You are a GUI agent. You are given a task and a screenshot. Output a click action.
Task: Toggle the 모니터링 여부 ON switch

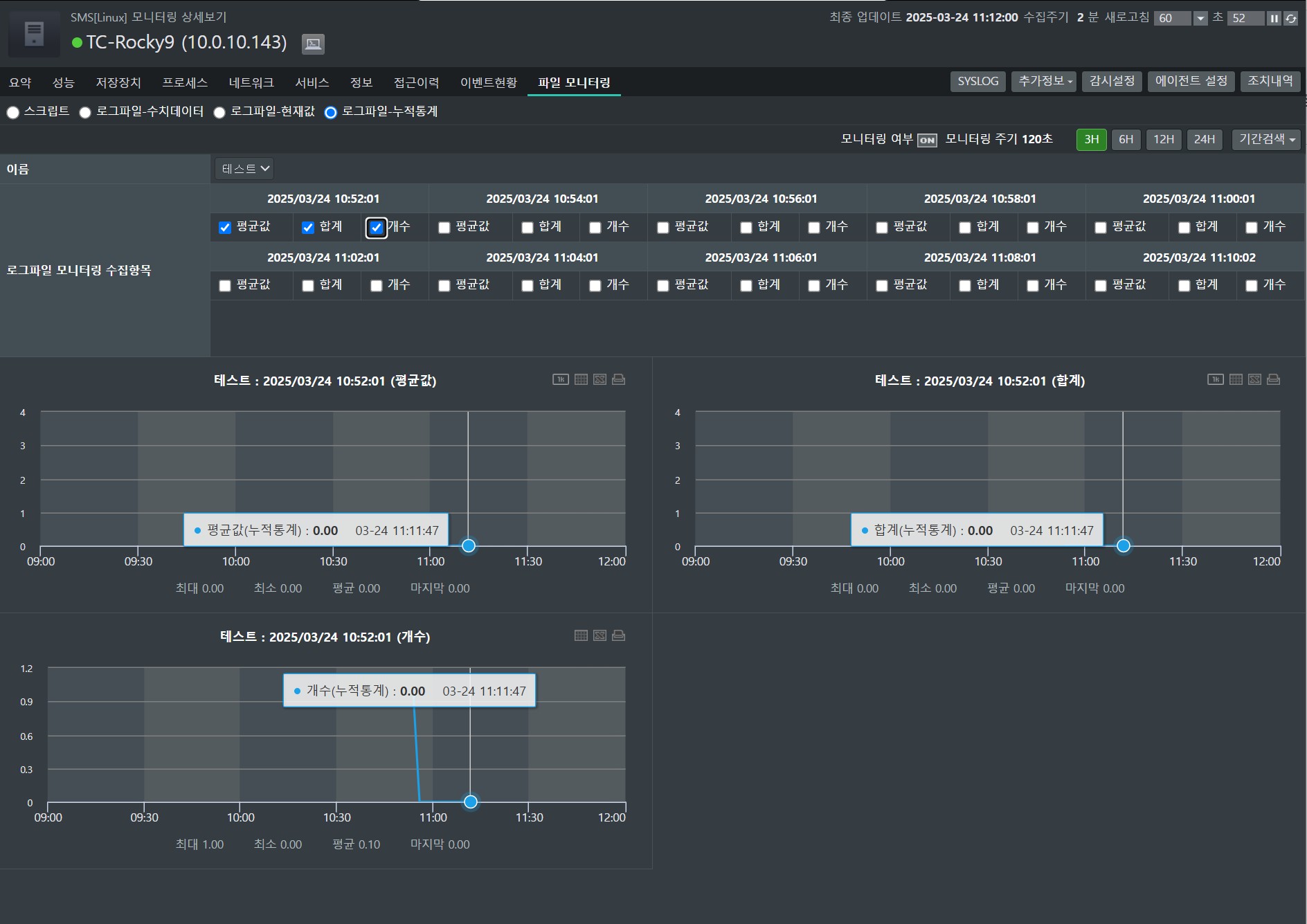tap(927, 141)
